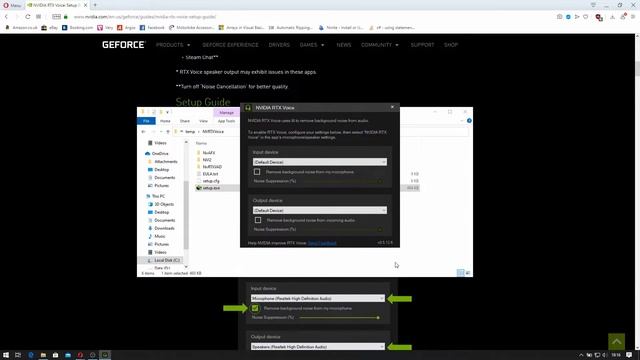640x360 pixels.
Task: Show hidden tray icons chevron
Action: click(x=581, y=355)
